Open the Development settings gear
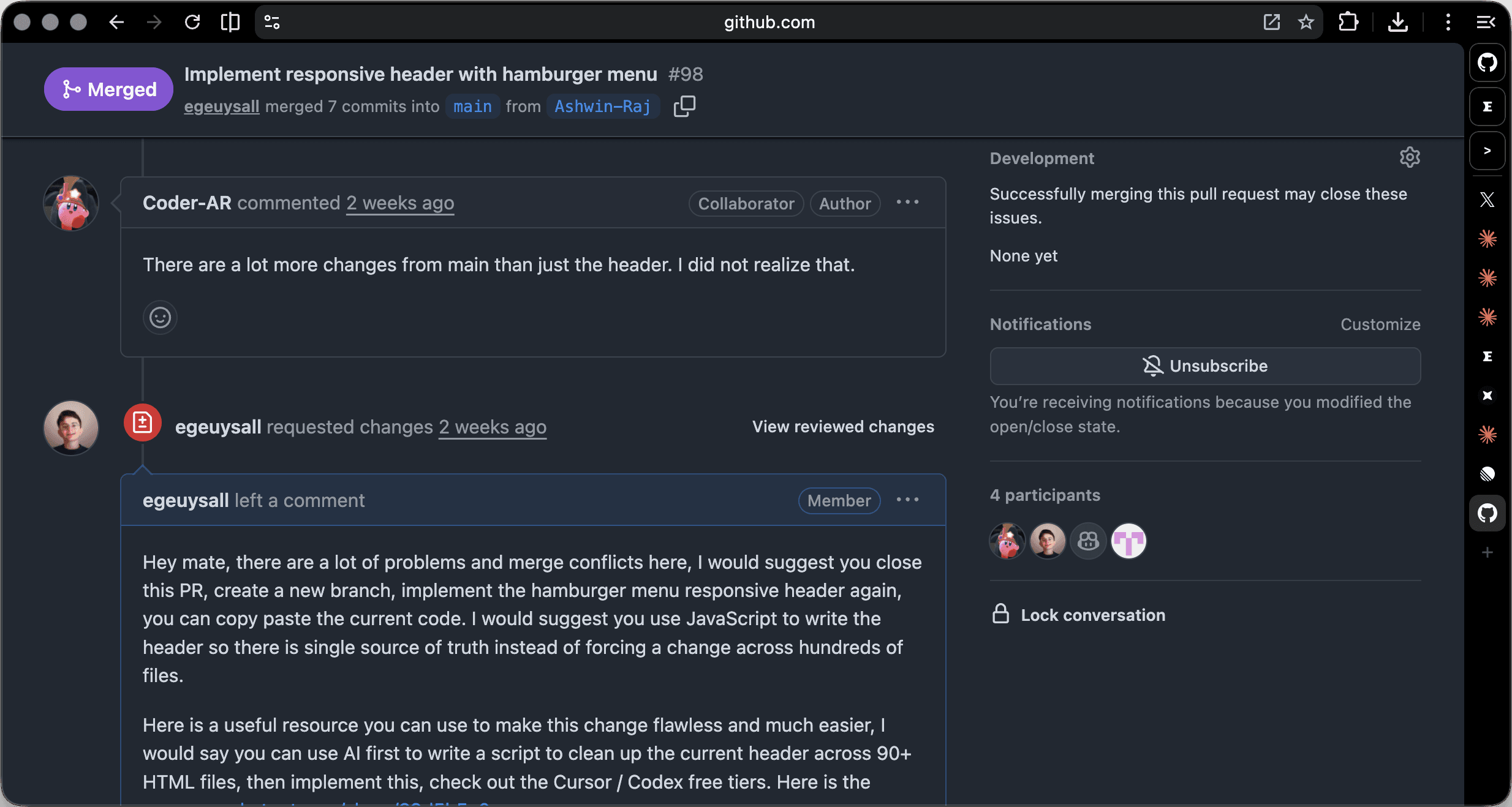 coord(1410,158)
